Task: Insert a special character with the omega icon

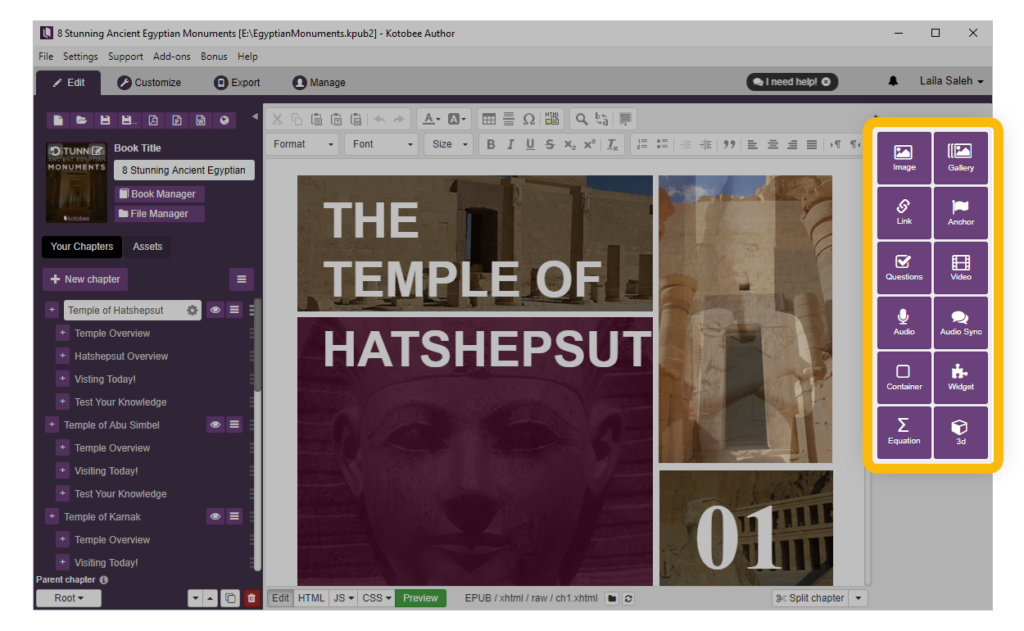Action: tap(528, 119)
